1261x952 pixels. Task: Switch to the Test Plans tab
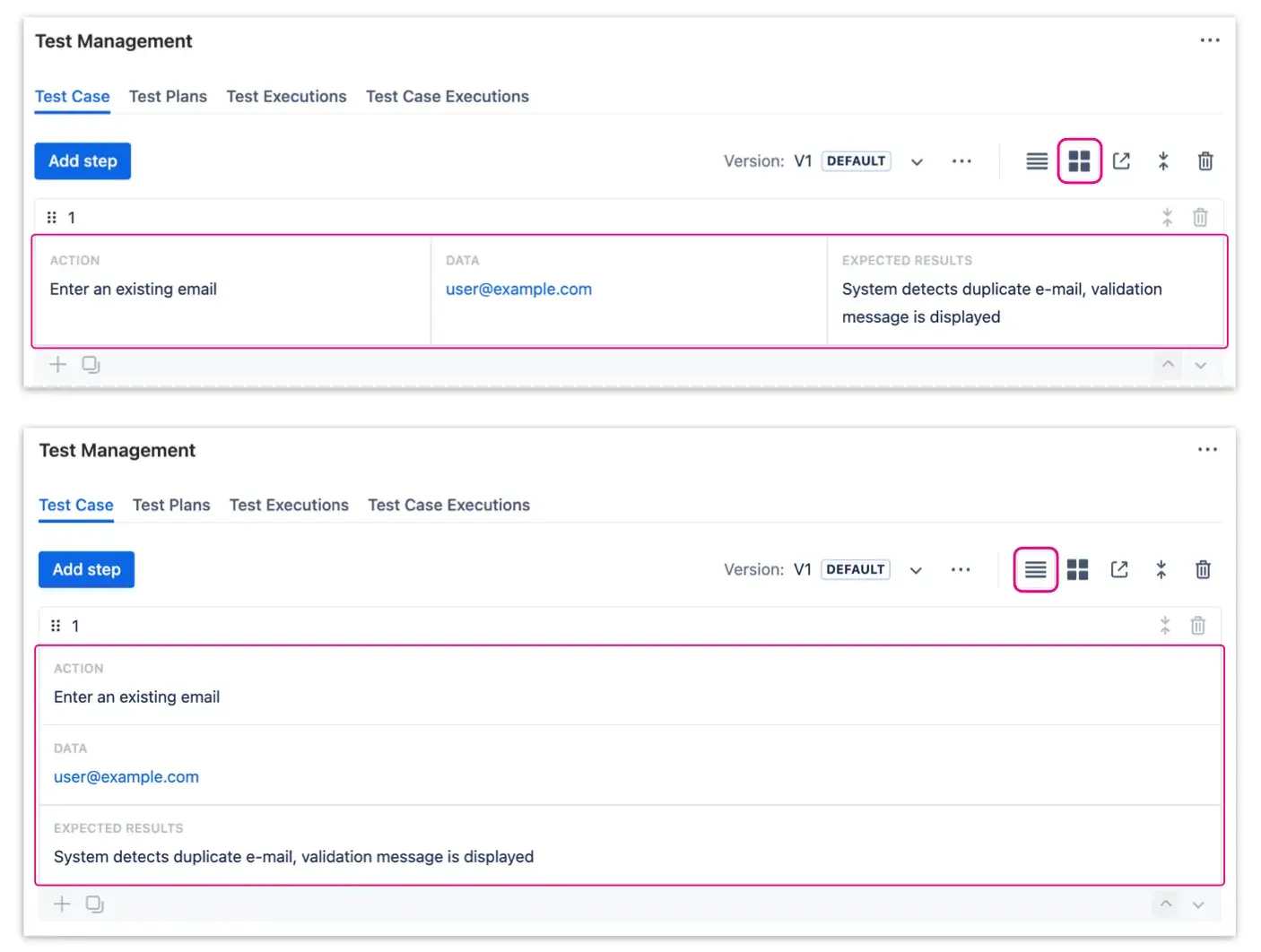[168, 96]
